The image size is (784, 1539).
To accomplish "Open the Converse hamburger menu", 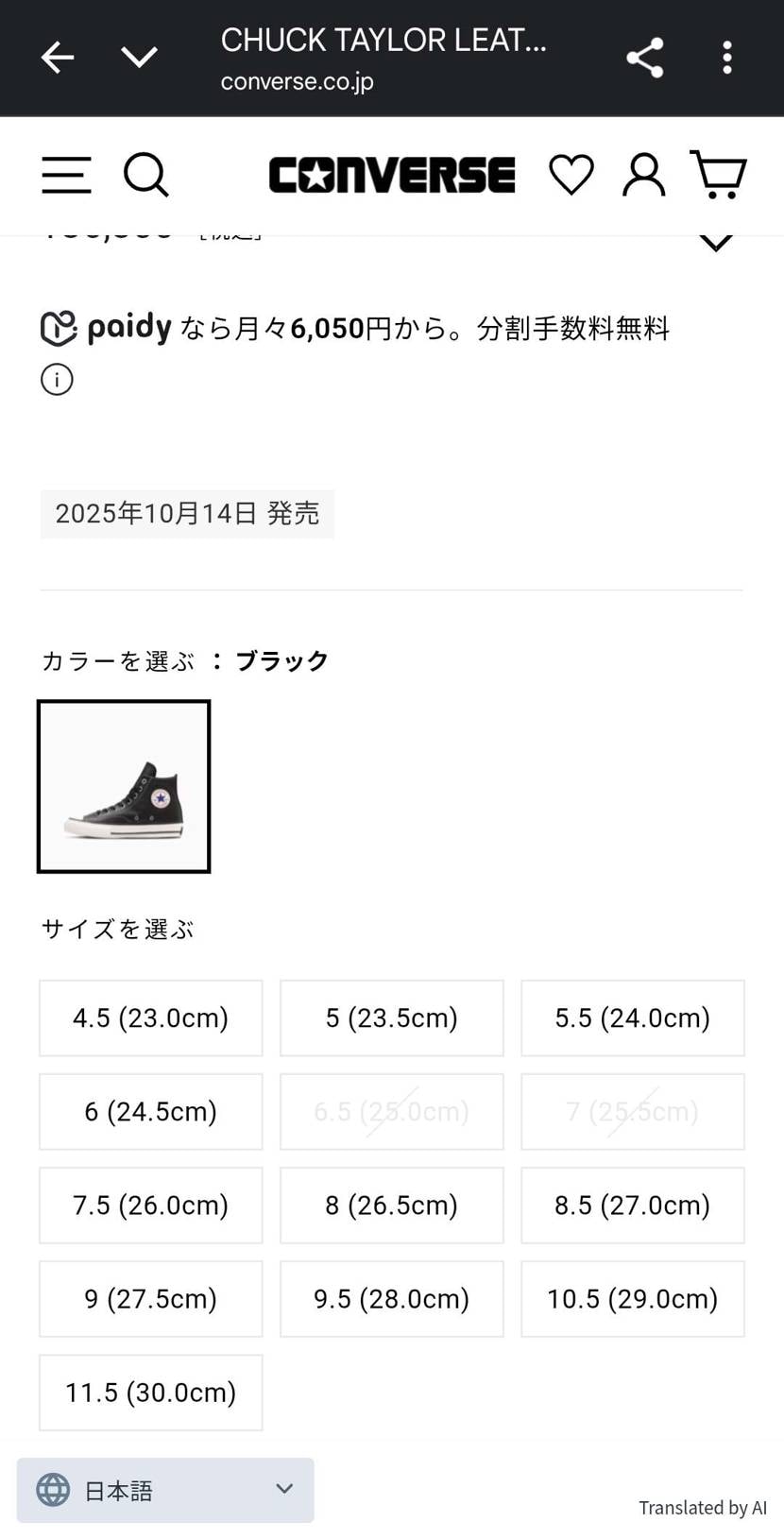I will tap(66, 175).
